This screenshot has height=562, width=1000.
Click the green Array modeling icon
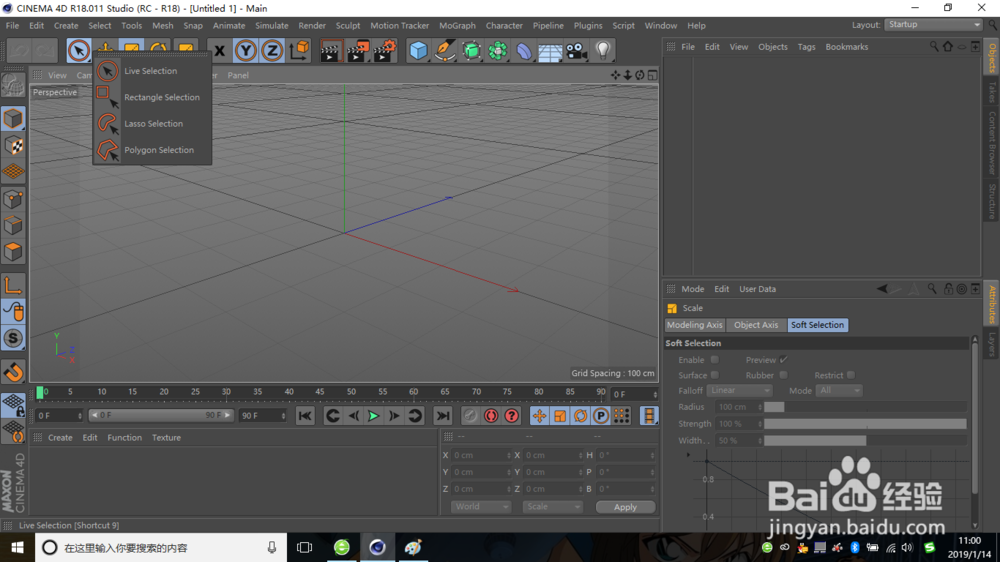[497, 50]
